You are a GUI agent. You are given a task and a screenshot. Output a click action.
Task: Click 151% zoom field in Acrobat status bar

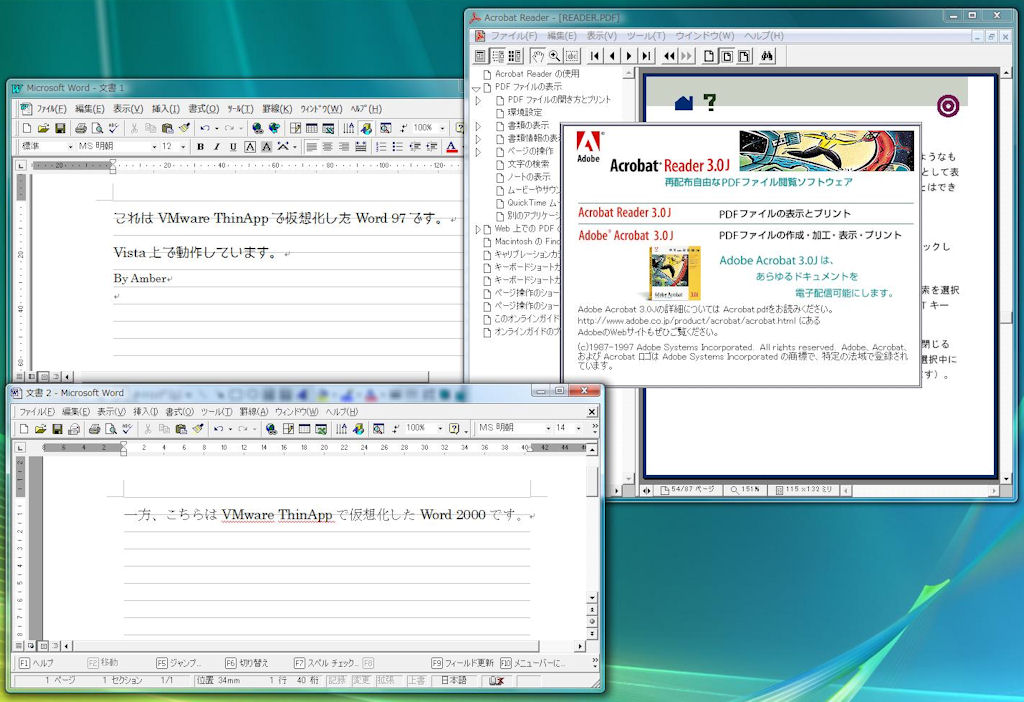[x=745, y=489]
